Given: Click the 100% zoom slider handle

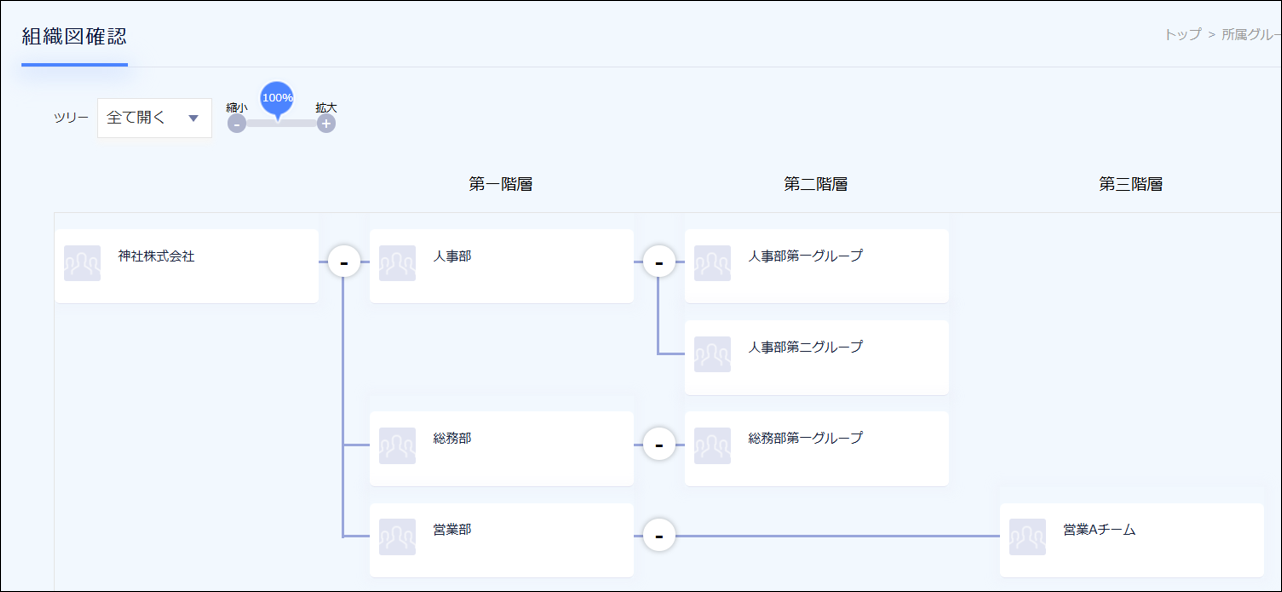Looking at the screenshot, I should (277, 99).
